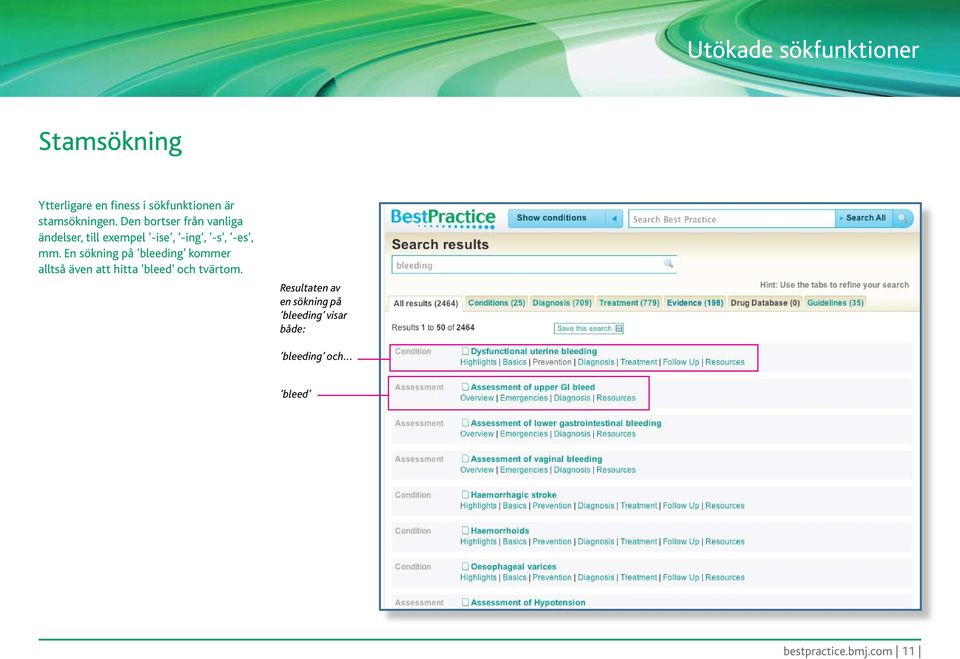Focus the Search Best Practice input field

[x=732, y=219]
